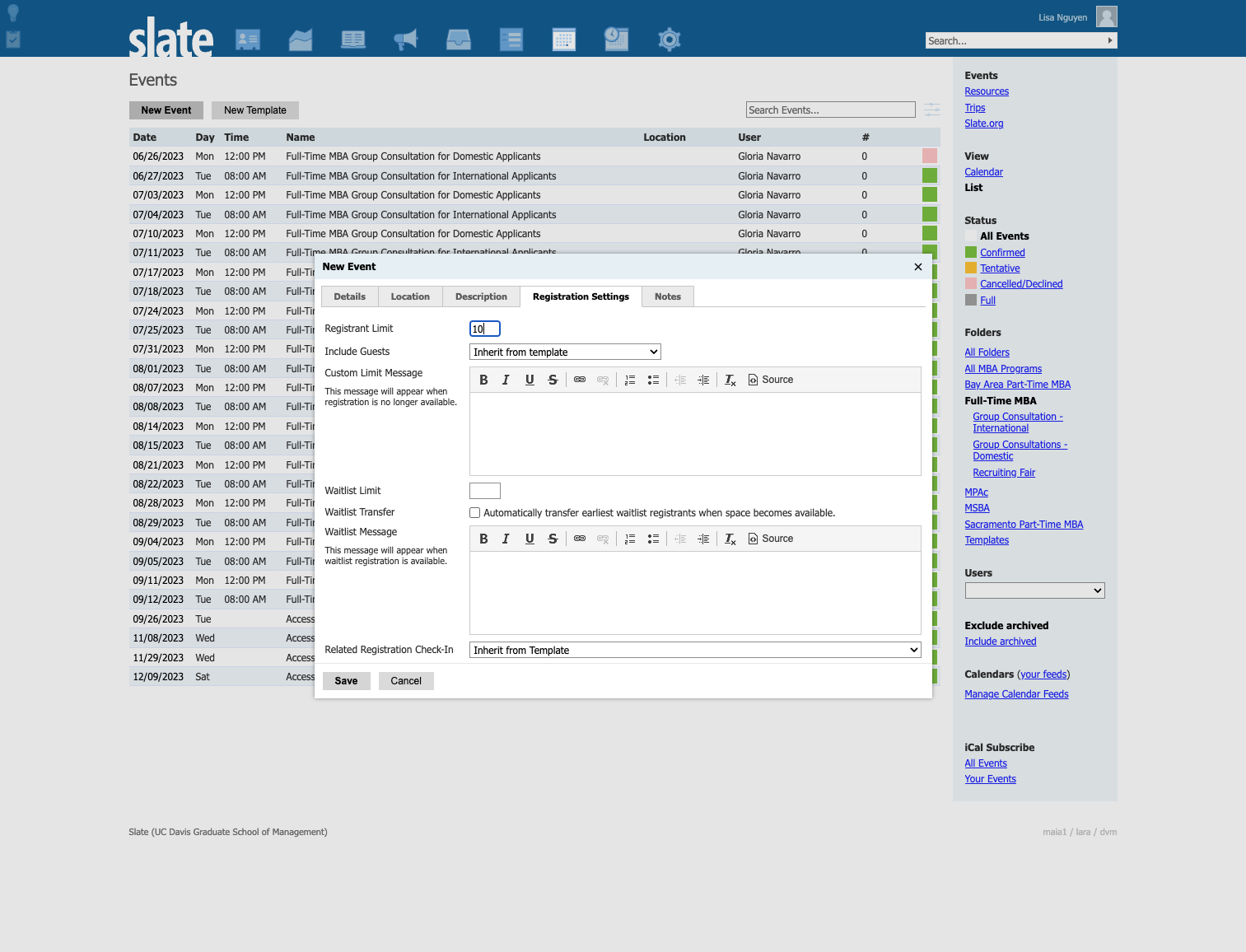Insert bulleted list in Waitlist Message editor
1246x952 pixels.
(653, 539)
